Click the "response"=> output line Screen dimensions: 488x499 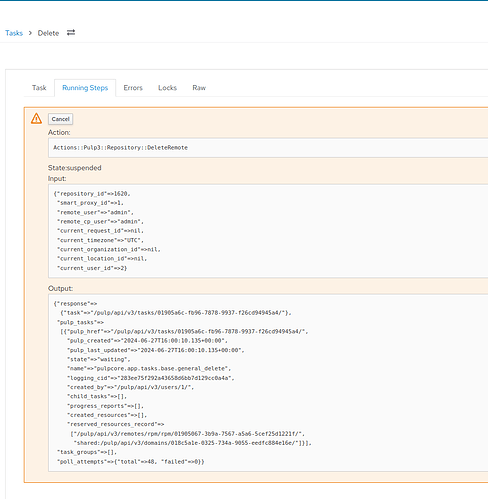75,304
